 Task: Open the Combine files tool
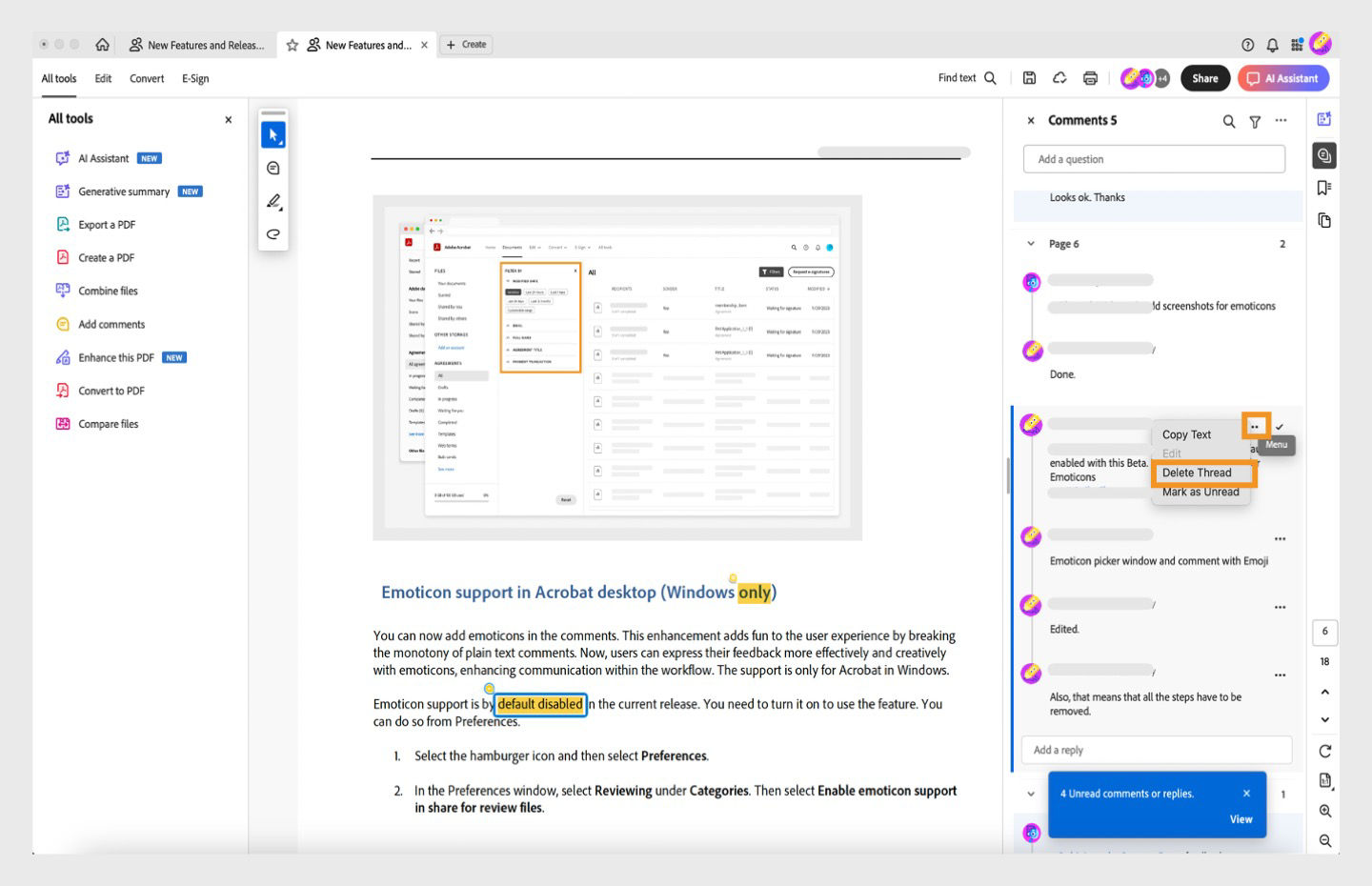108,291
